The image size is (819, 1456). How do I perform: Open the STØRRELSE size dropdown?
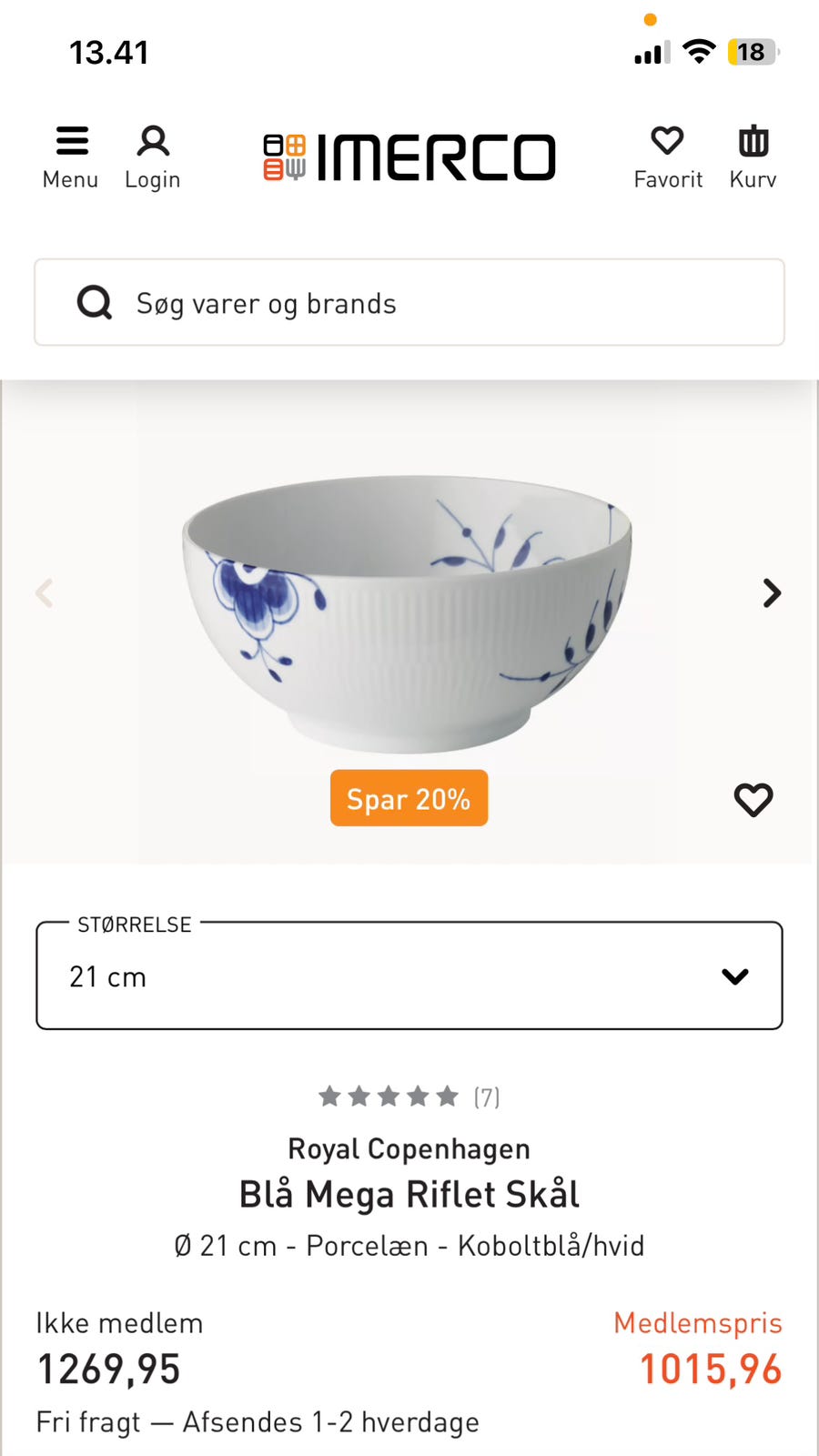[409, 976]
